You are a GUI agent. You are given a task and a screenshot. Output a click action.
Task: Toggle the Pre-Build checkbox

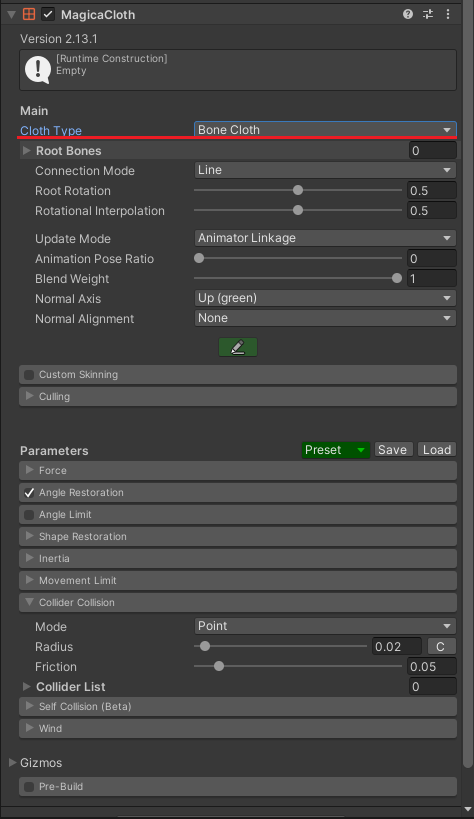tap(29, 786)
